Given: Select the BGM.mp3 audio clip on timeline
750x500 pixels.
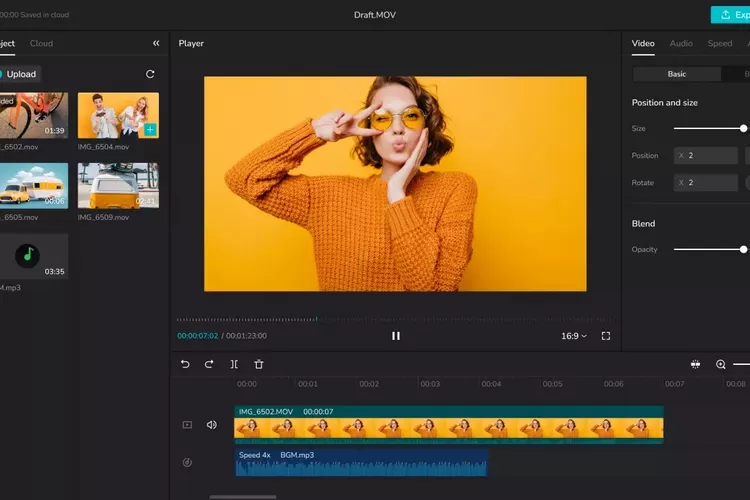Looking at the screenshot, I should tap(361, 463).
